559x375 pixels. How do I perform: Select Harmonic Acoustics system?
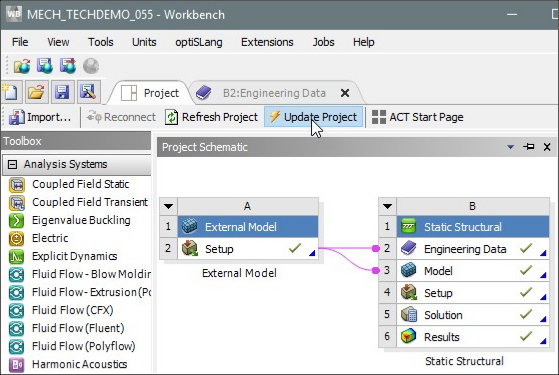pos(79,364)
